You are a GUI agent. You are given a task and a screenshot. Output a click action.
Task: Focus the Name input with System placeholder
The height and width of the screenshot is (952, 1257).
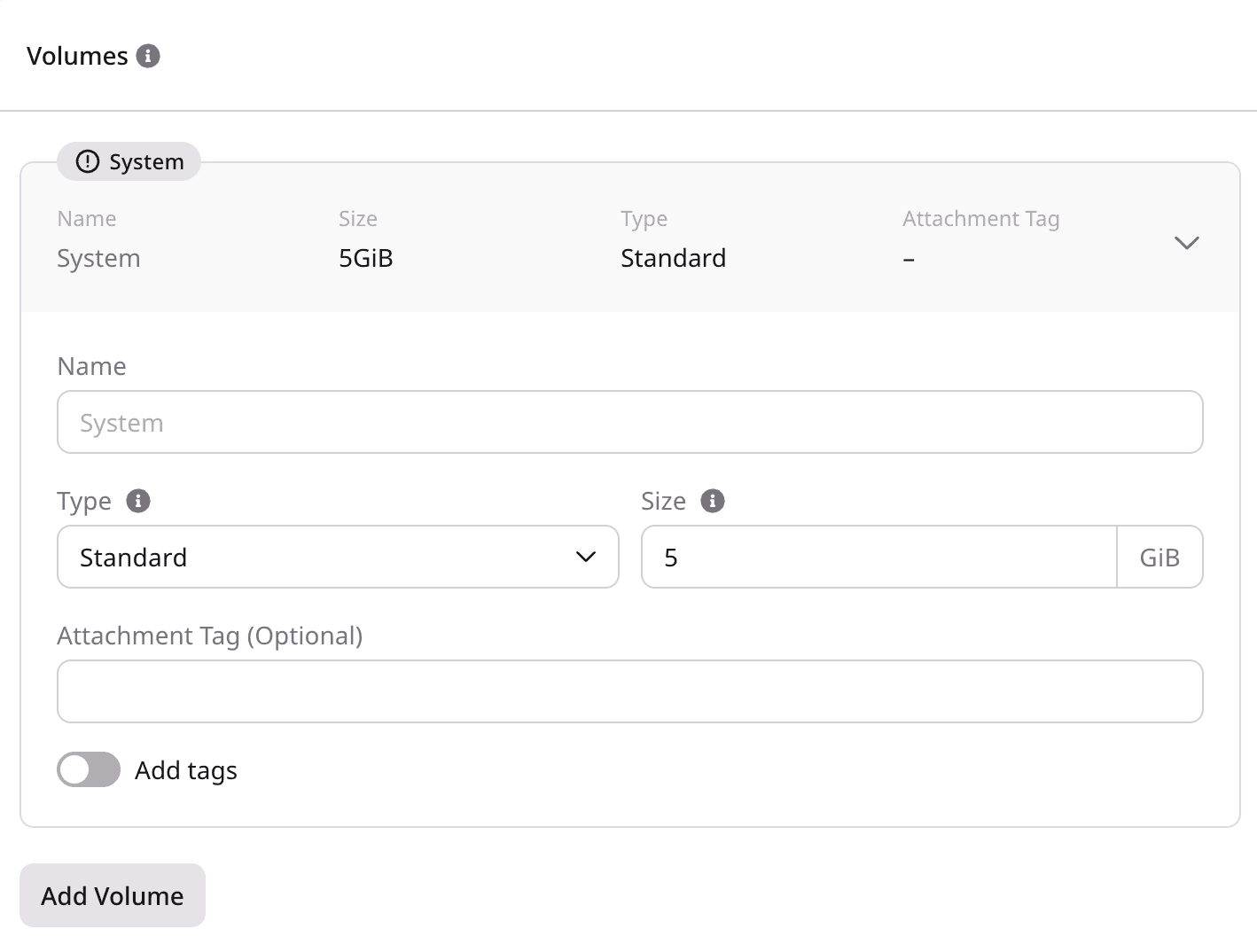click(629, 422)
